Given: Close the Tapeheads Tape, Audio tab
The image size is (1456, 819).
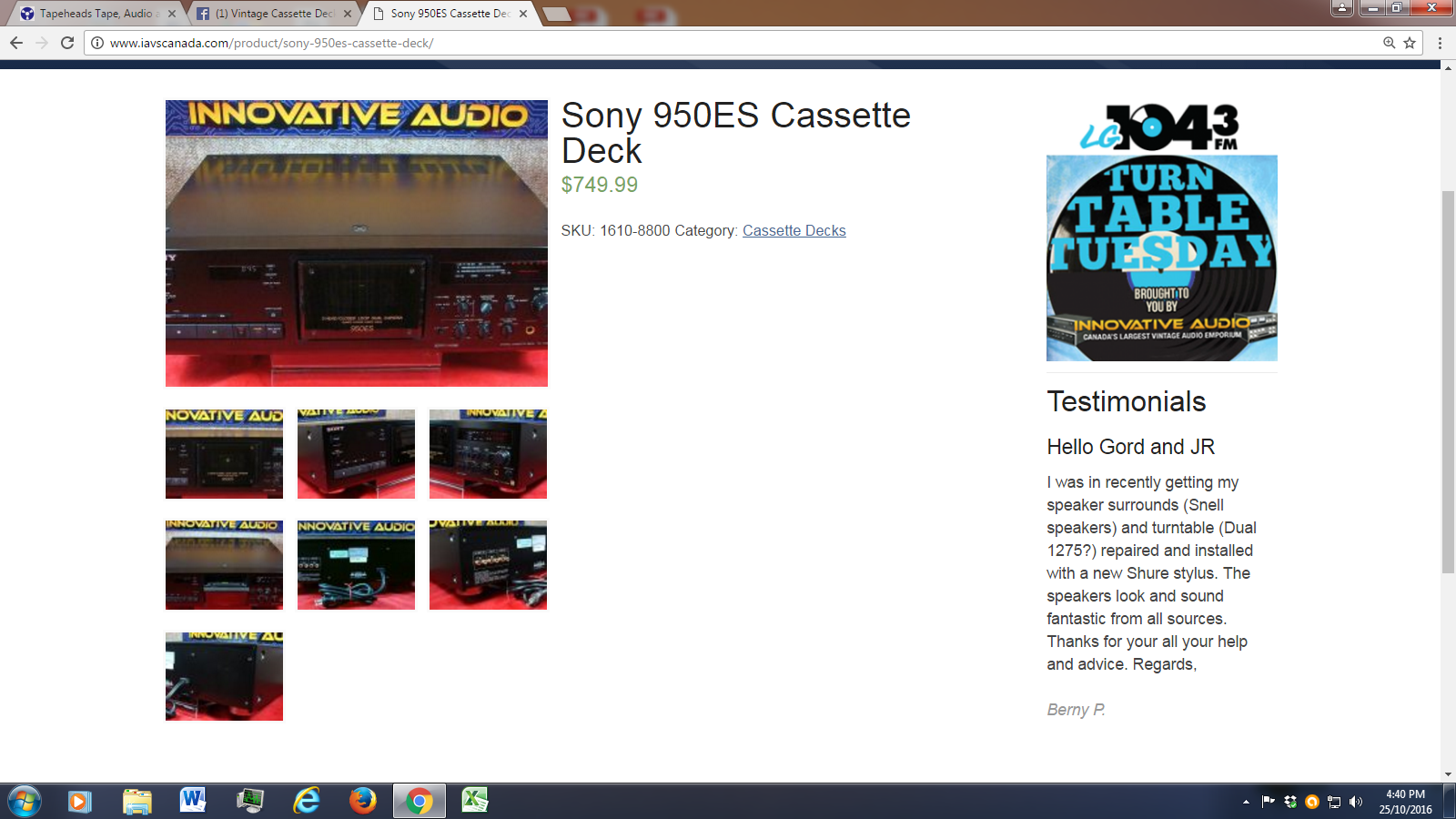Looking at the screenshot, I should pyautogui.click(x=172, y=14).
